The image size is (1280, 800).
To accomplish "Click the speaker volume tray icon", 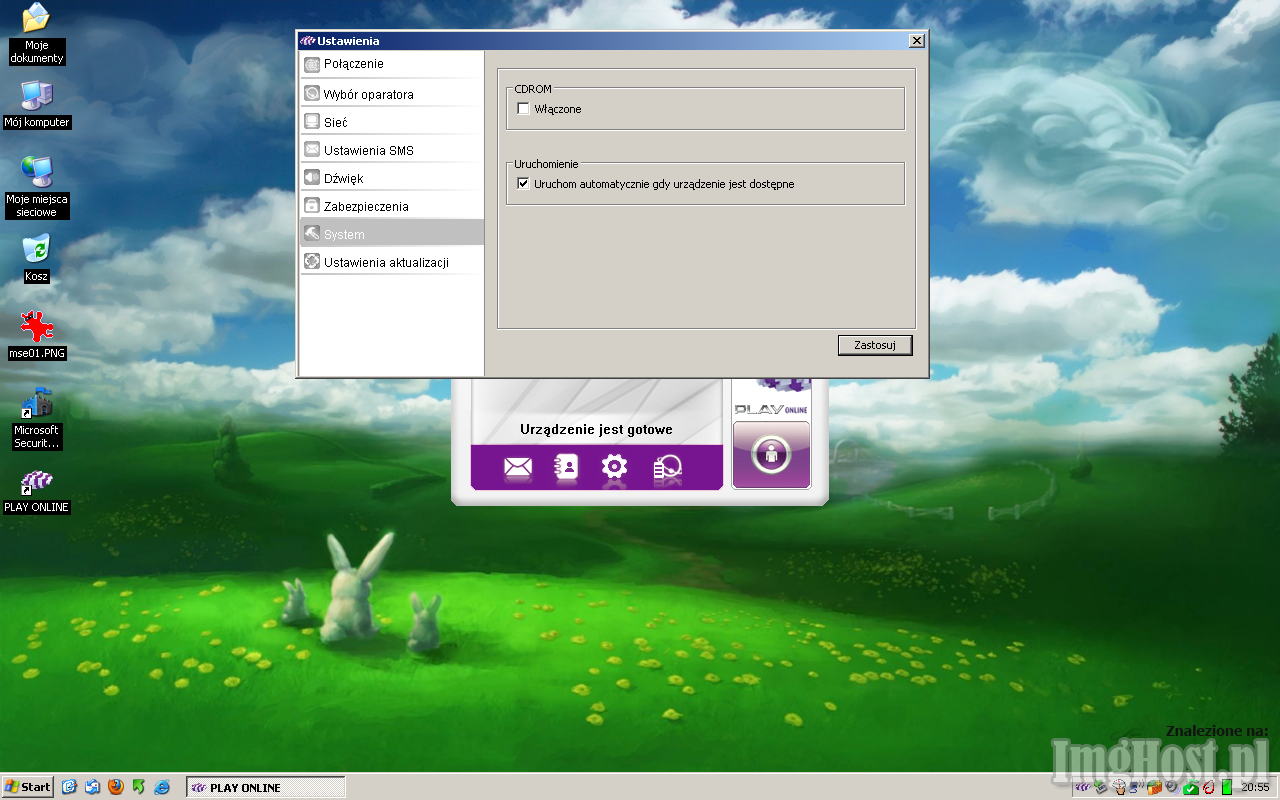I will [x=1171, y=787].
